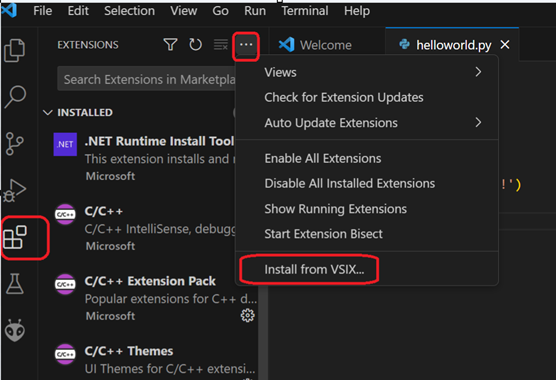Choose Check for Extension Updates
The height and width of the screenshot is (380, 556).
click(367, 97)
